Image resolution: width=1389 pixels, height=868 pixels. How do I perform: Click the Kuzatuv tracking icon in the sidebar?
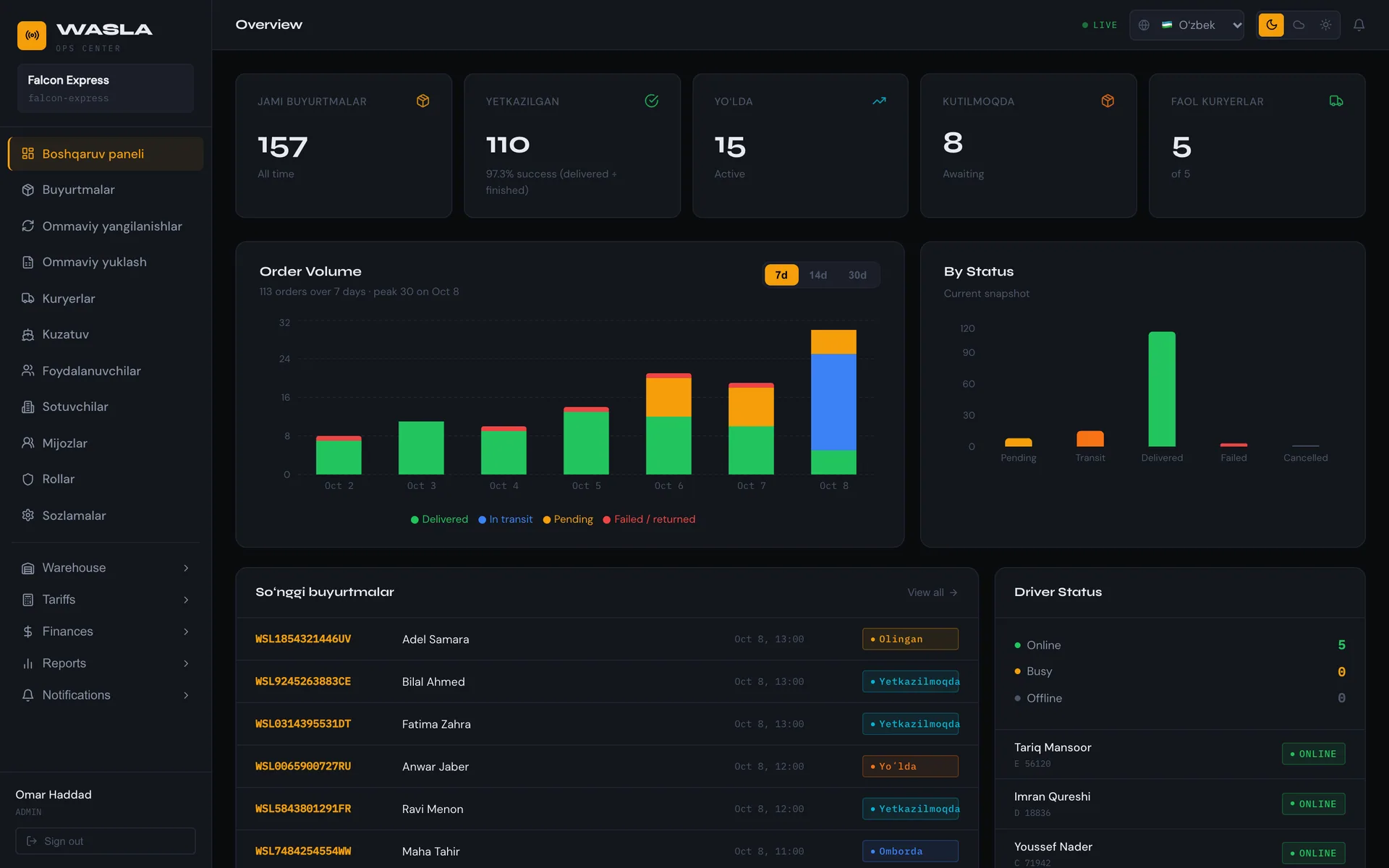point(28,334)
